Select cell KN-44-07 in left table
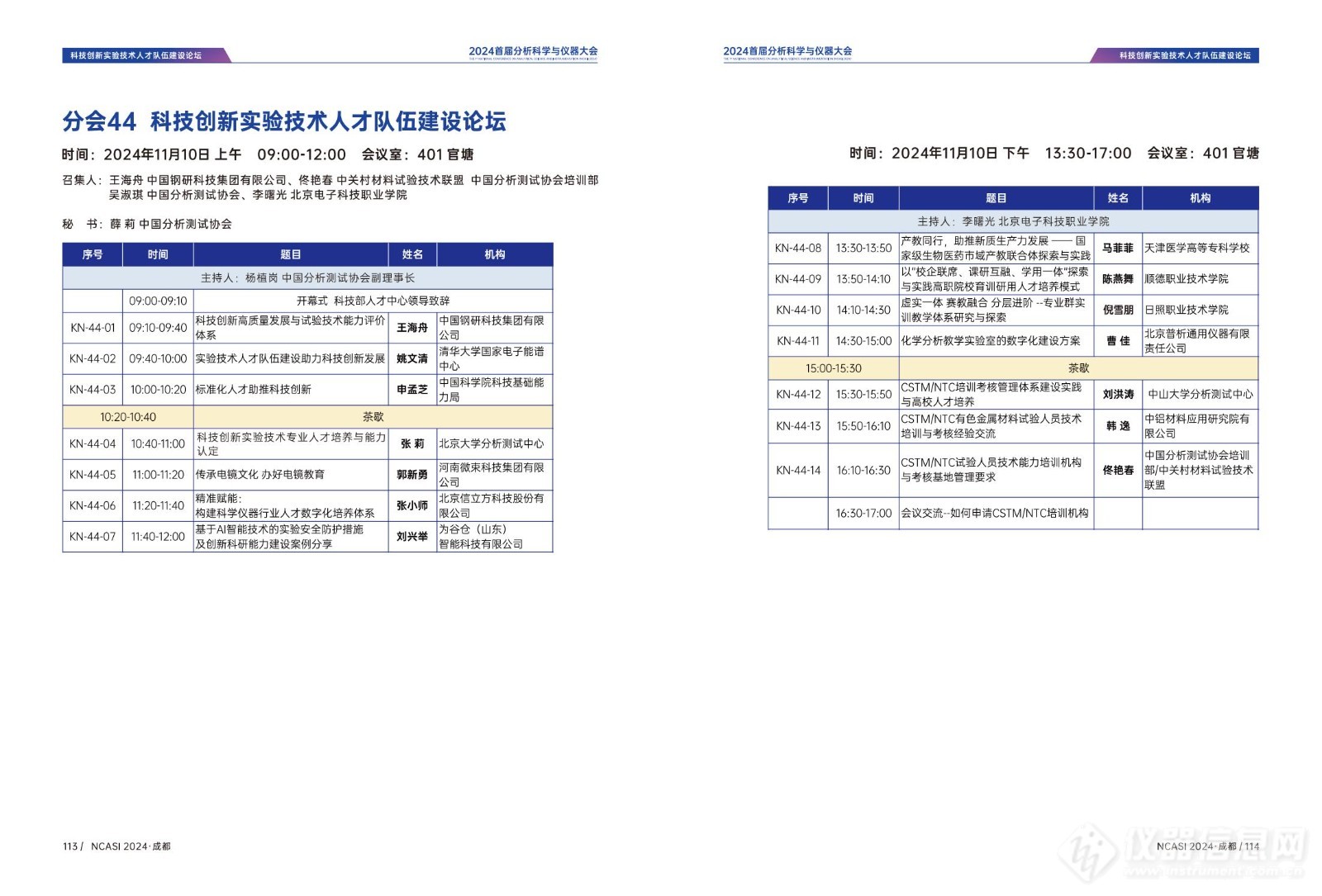Image resolution: width=1322 pixels, height=896 pixels. click(x=93, y=537)
